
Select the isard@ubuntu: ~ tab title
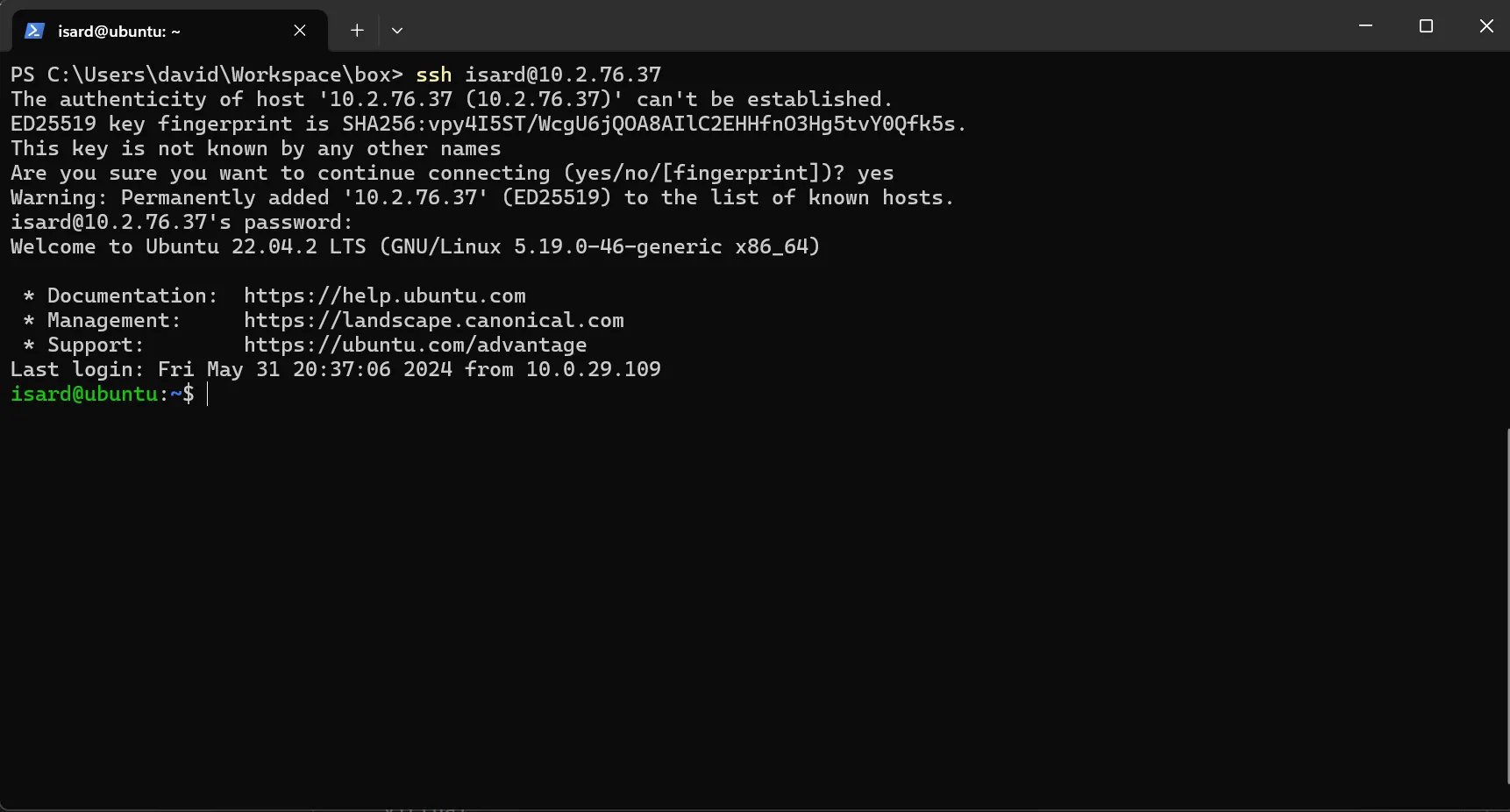click(119, 32)
